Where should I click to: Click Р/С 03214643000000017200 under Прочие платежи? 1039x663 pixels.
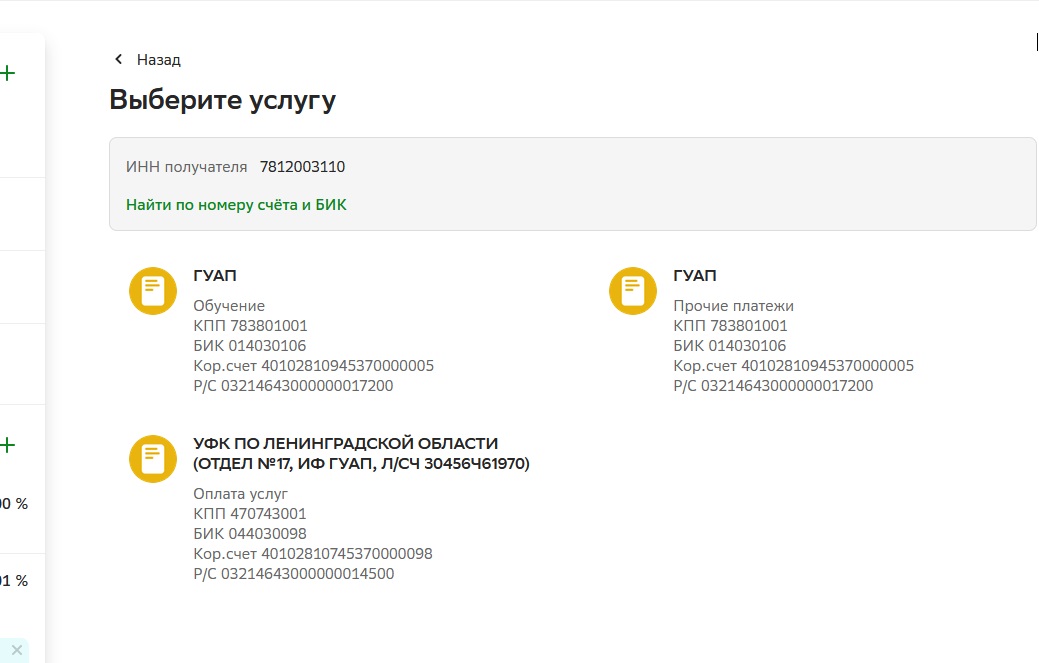pyautogui.click(x=773, y=385)
